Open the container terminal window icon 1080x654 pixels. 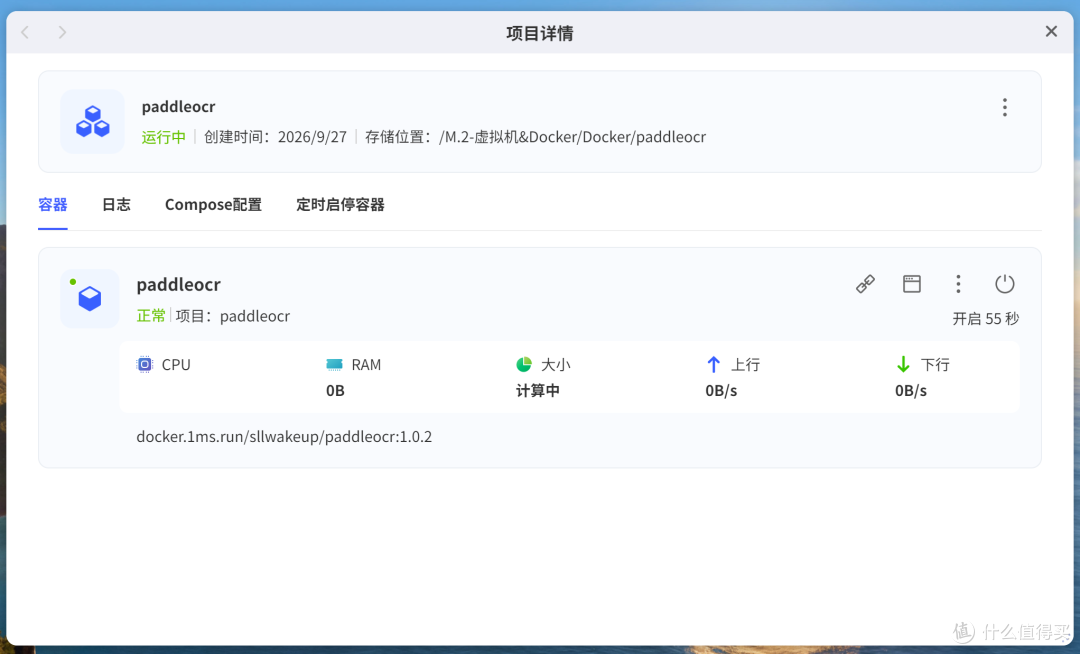pyautogui.click(x=912, y=284)
